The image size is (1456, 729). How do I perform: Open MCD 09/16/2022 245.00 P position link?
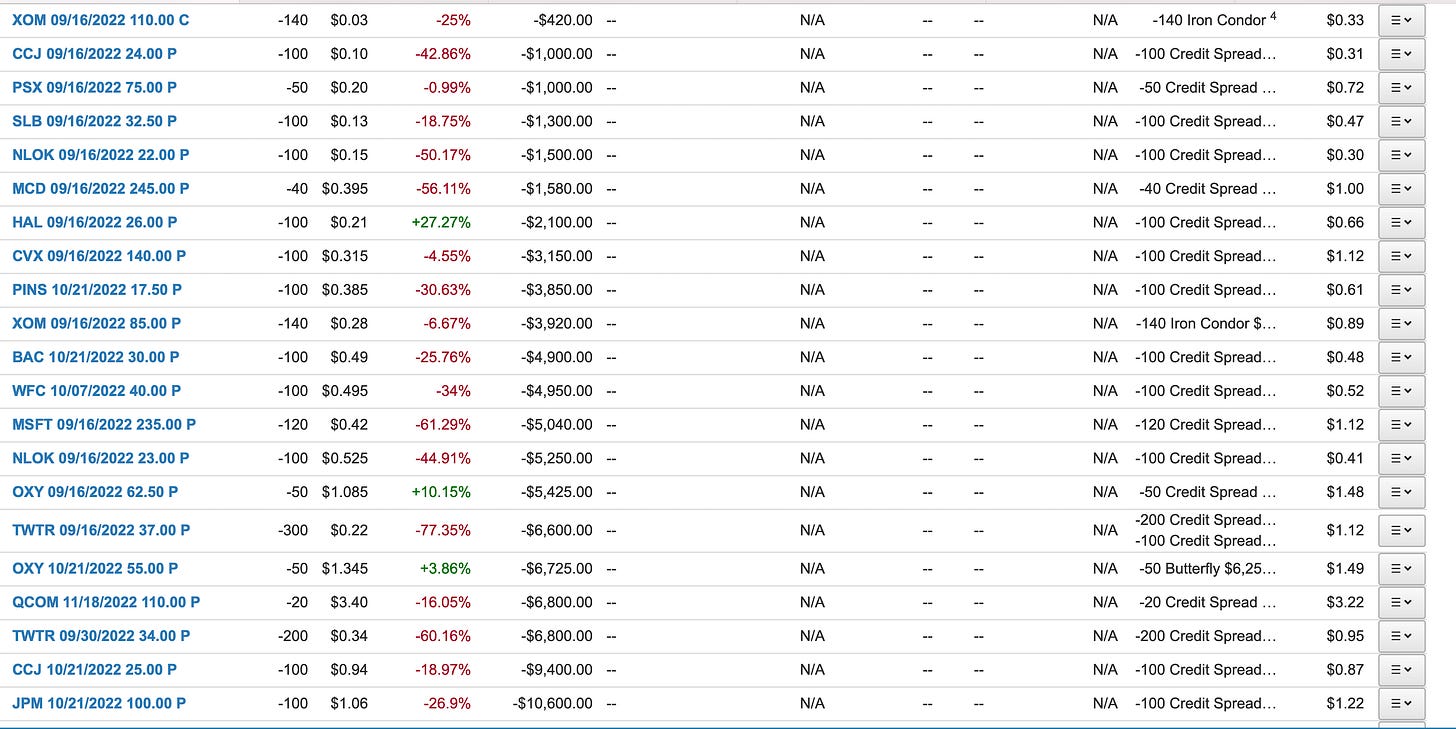click(100, 189)
